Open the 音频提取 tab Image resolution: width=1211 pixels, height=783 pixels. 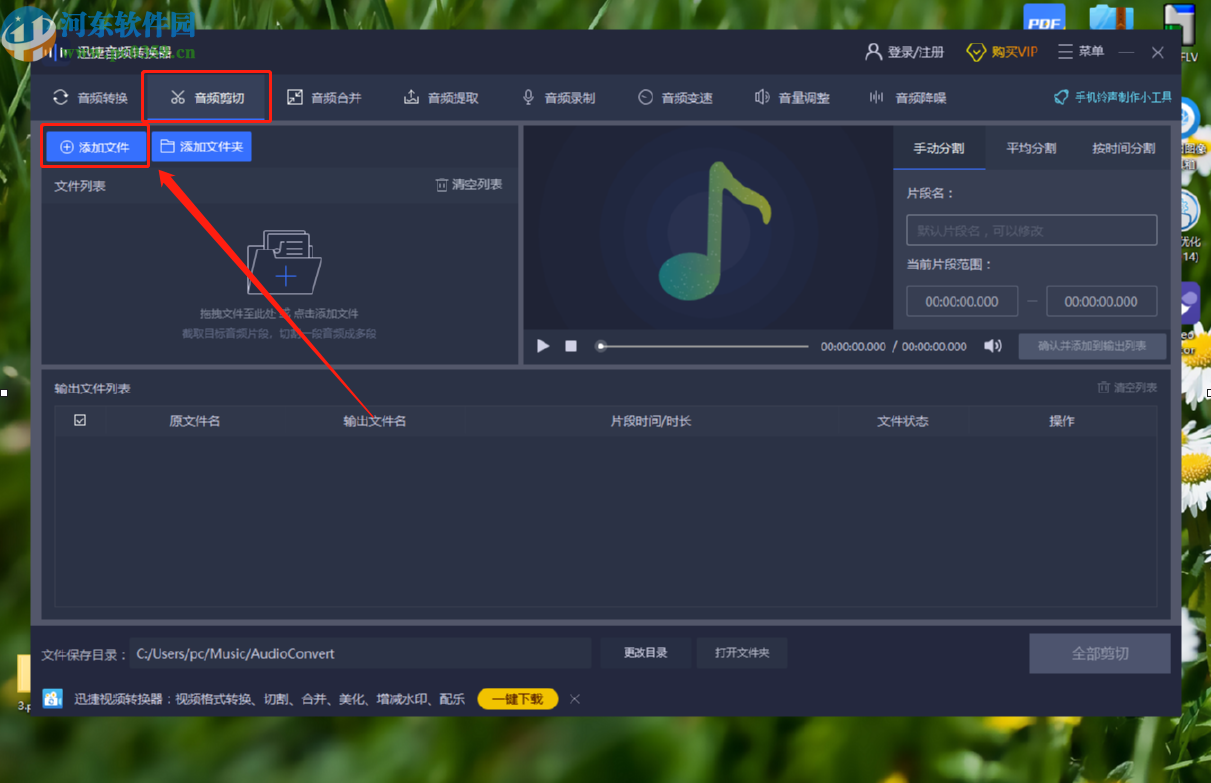click(x=441, y=98)
